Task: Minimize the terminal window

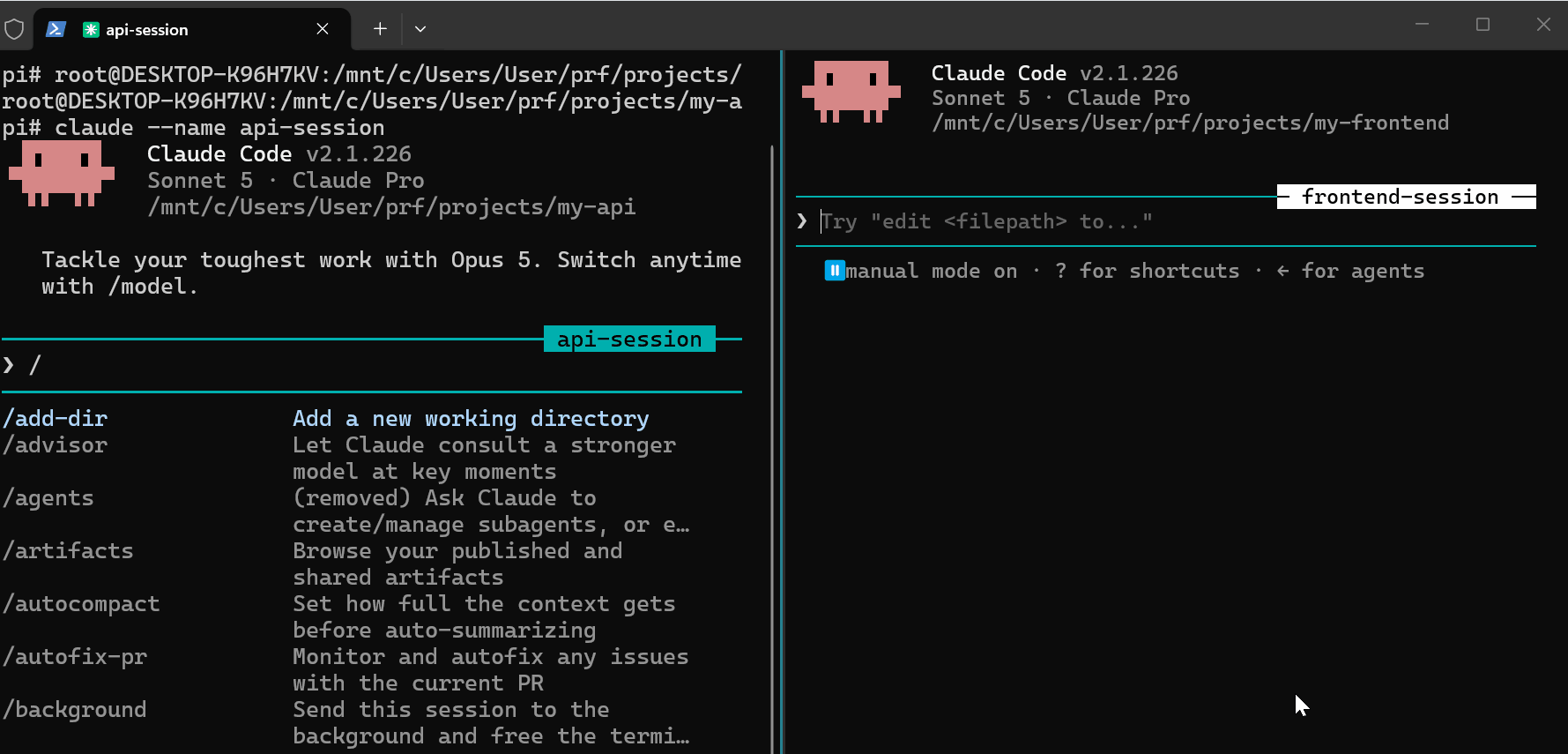Action: [x=1422, y=25]
